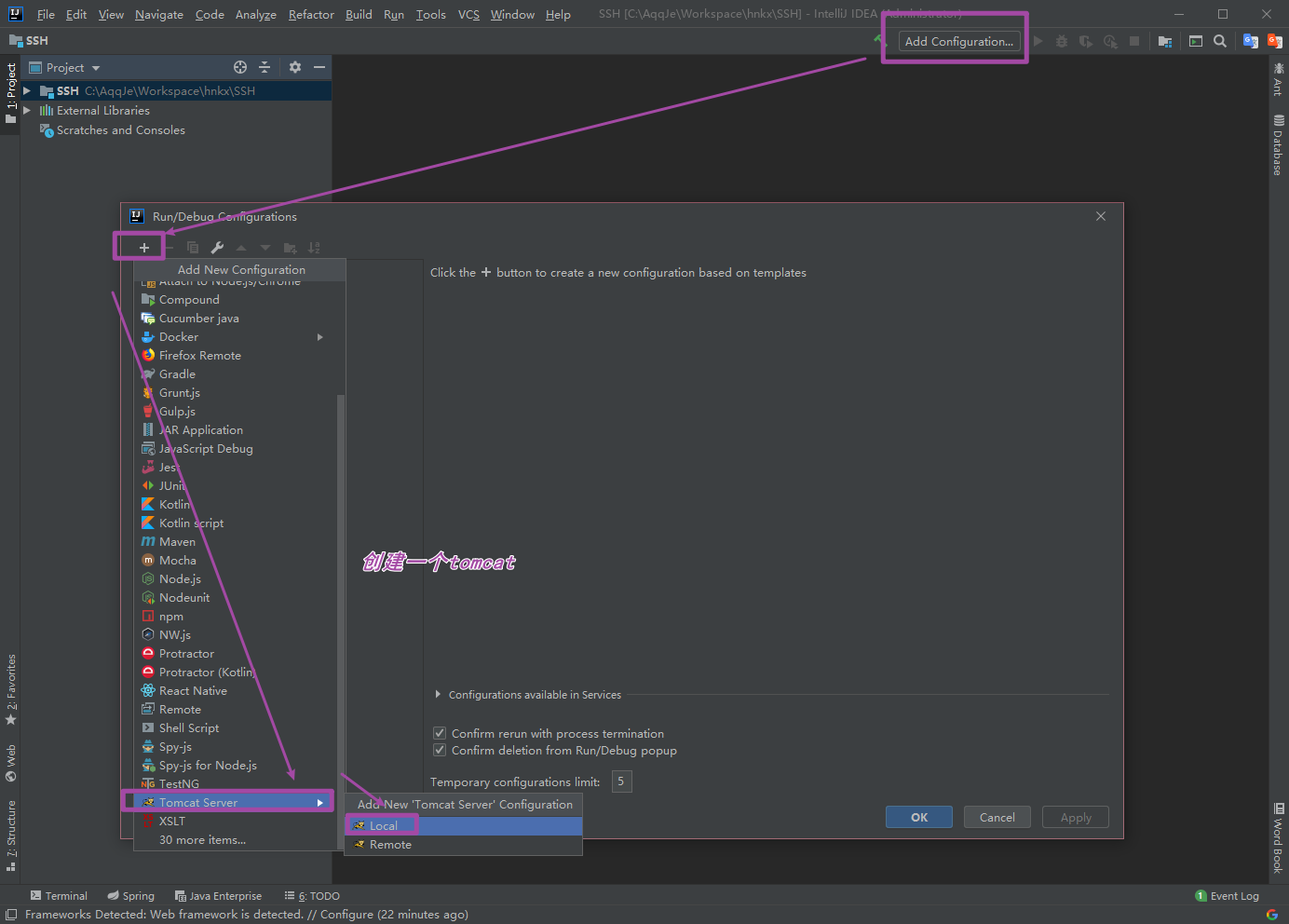1289x924 pixels.
Task: Expand the Docker submenu arrow
Action: pos(320,337)
